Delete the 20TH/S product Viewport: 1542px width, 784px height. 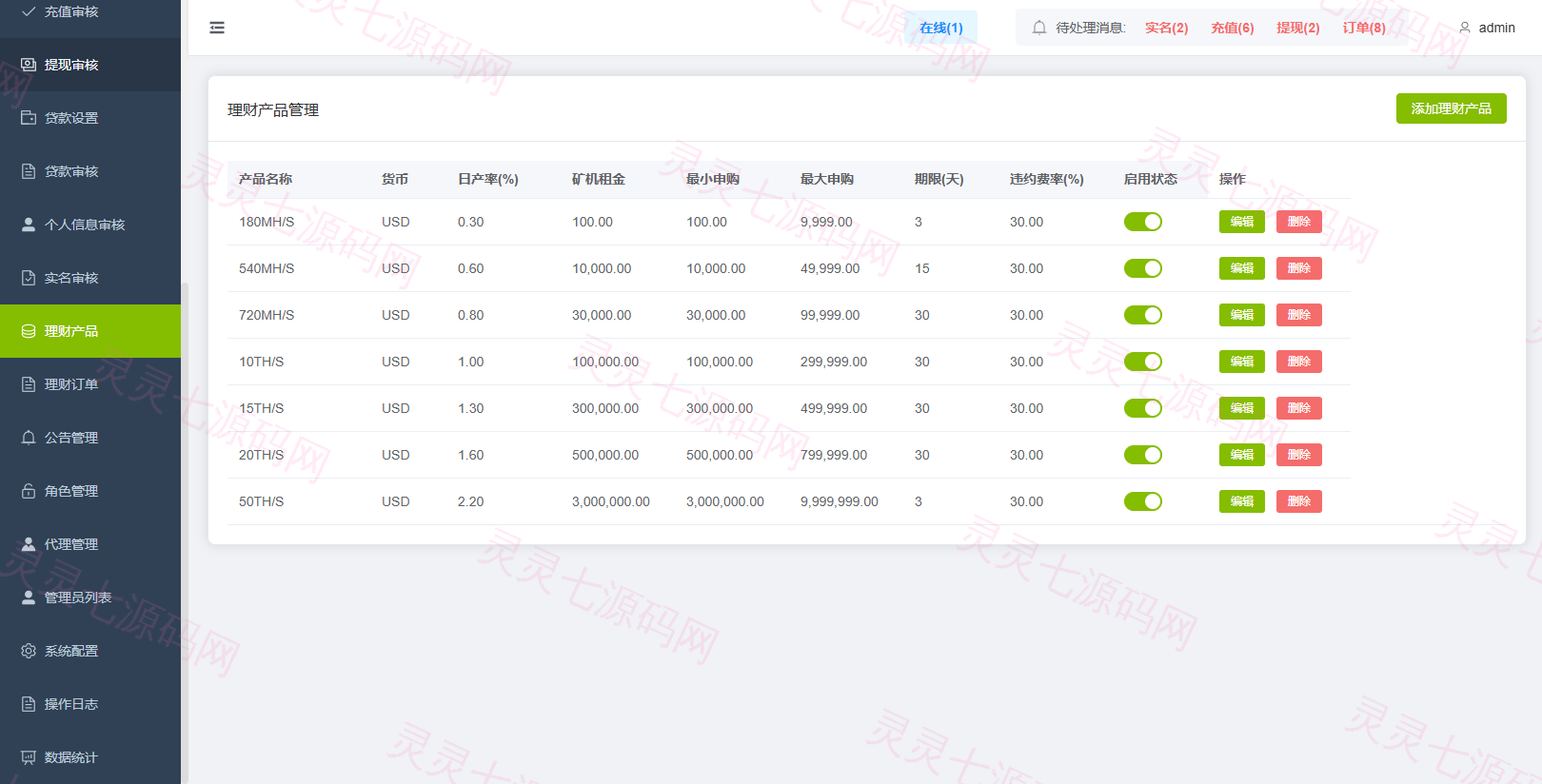pos(1299,455)
